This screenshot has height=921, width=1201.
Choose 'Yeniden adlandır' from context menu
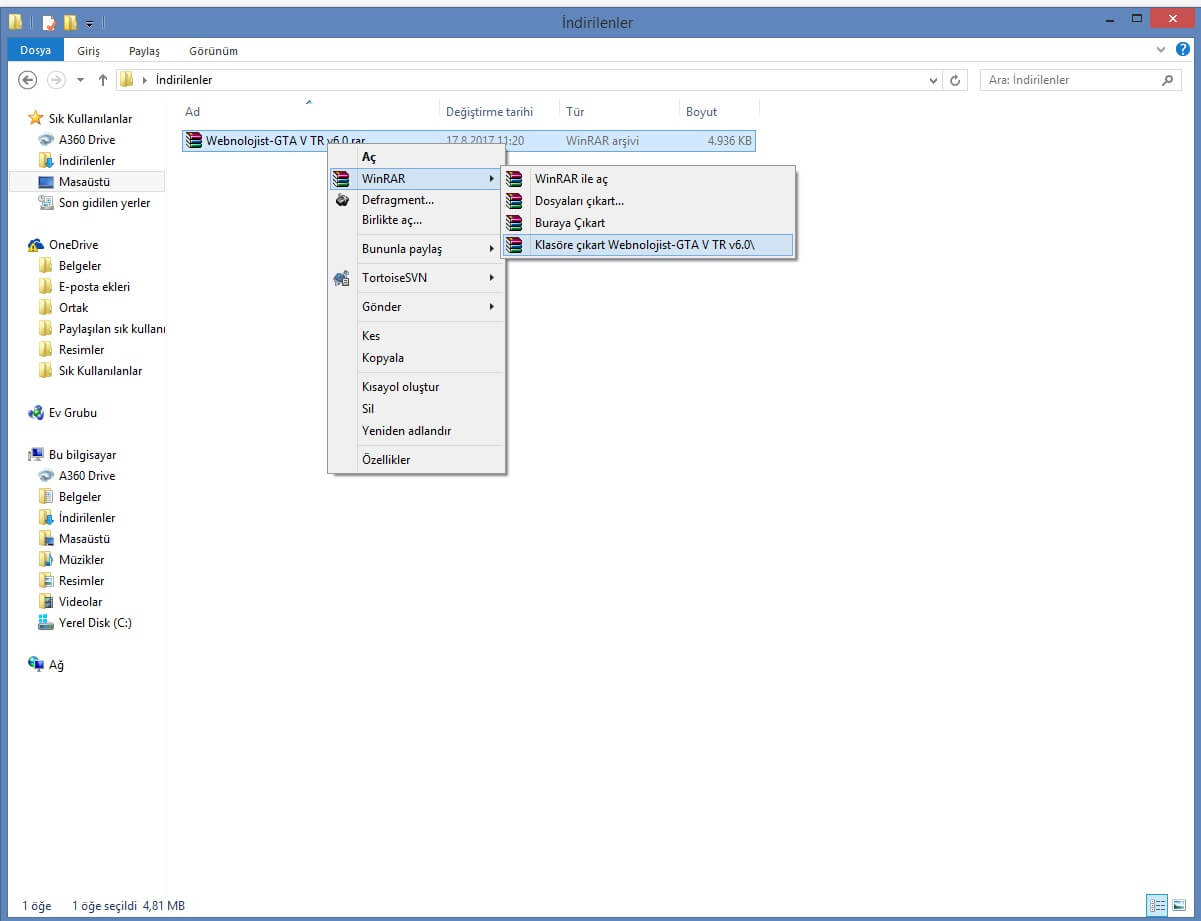point(417,431)
